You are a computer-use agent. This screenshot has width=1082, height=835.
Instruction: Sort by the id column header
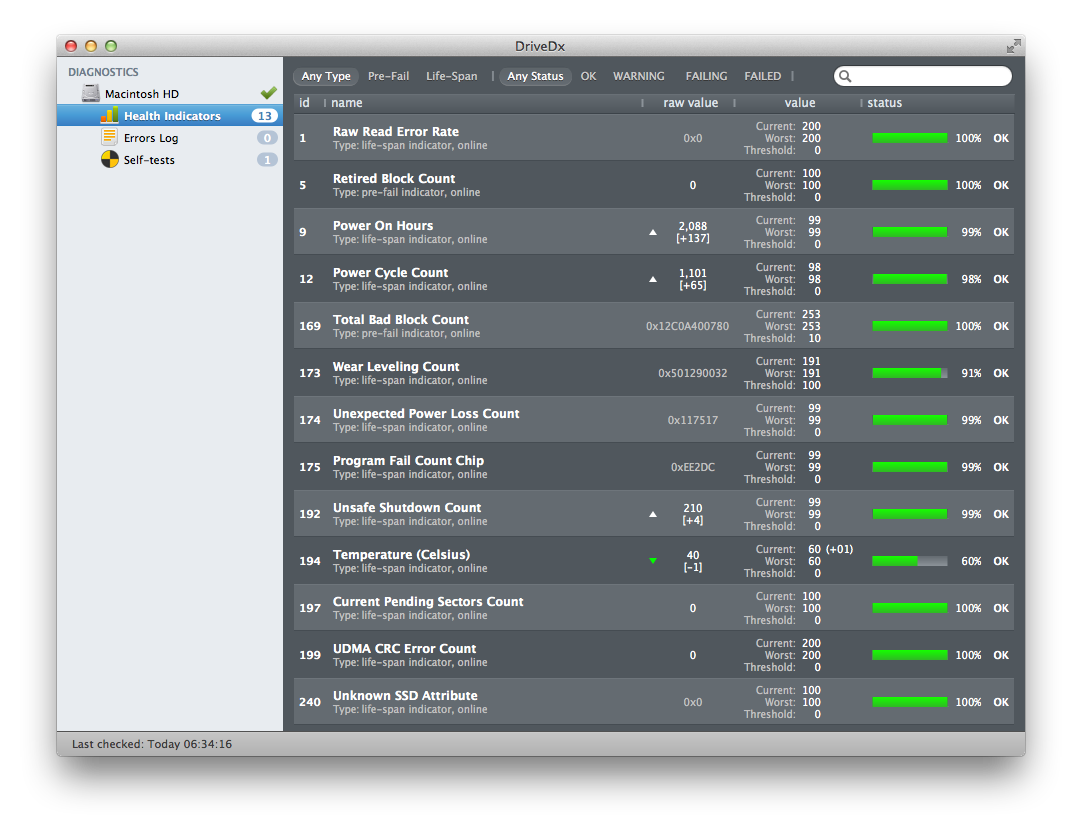[308, 103]
